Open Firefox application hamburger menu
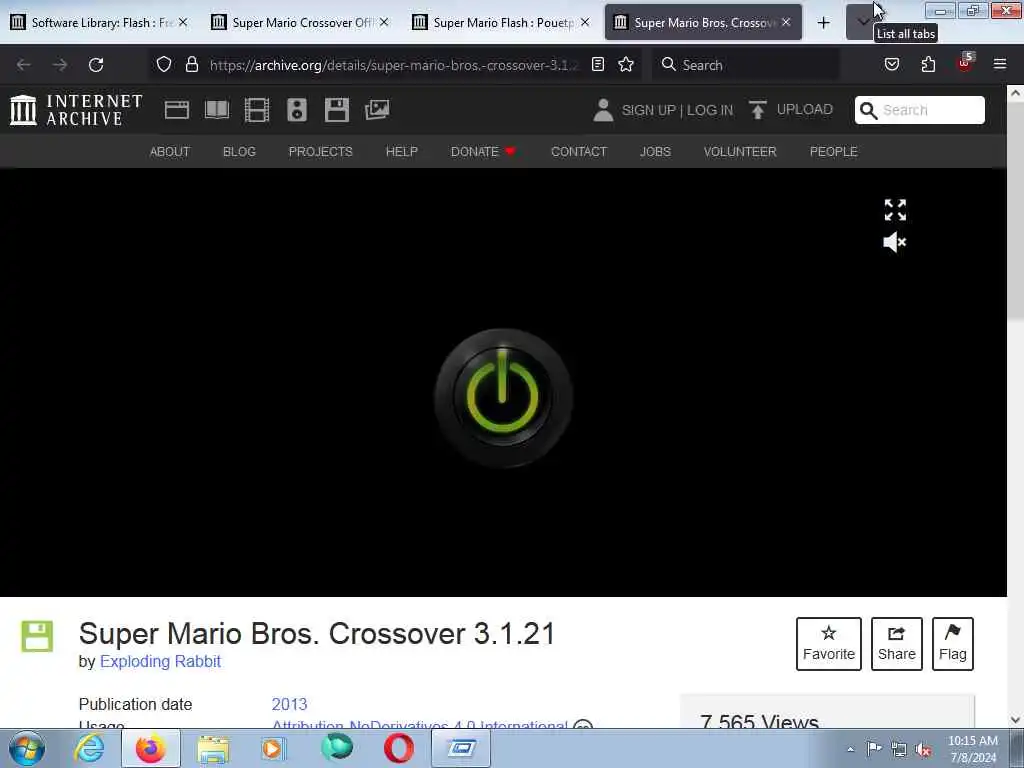 tap(1000, 64)
